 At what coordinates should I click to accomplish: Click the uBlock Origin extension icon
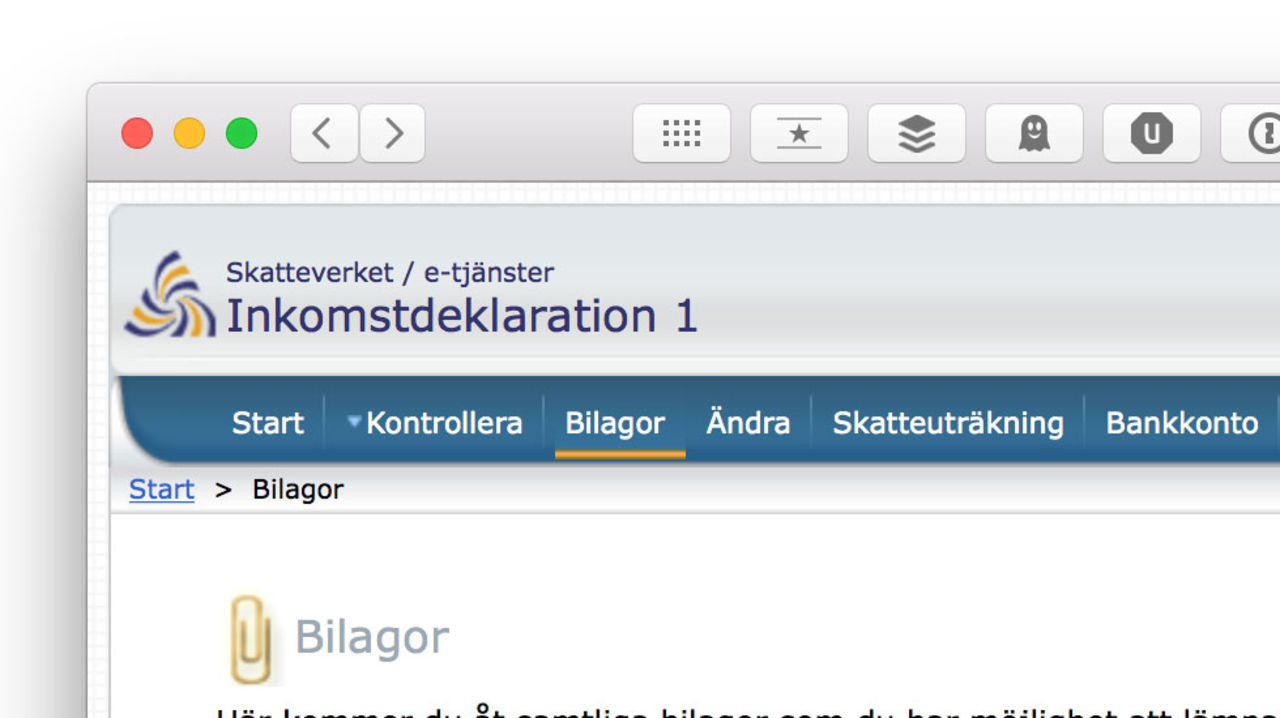1151,133
